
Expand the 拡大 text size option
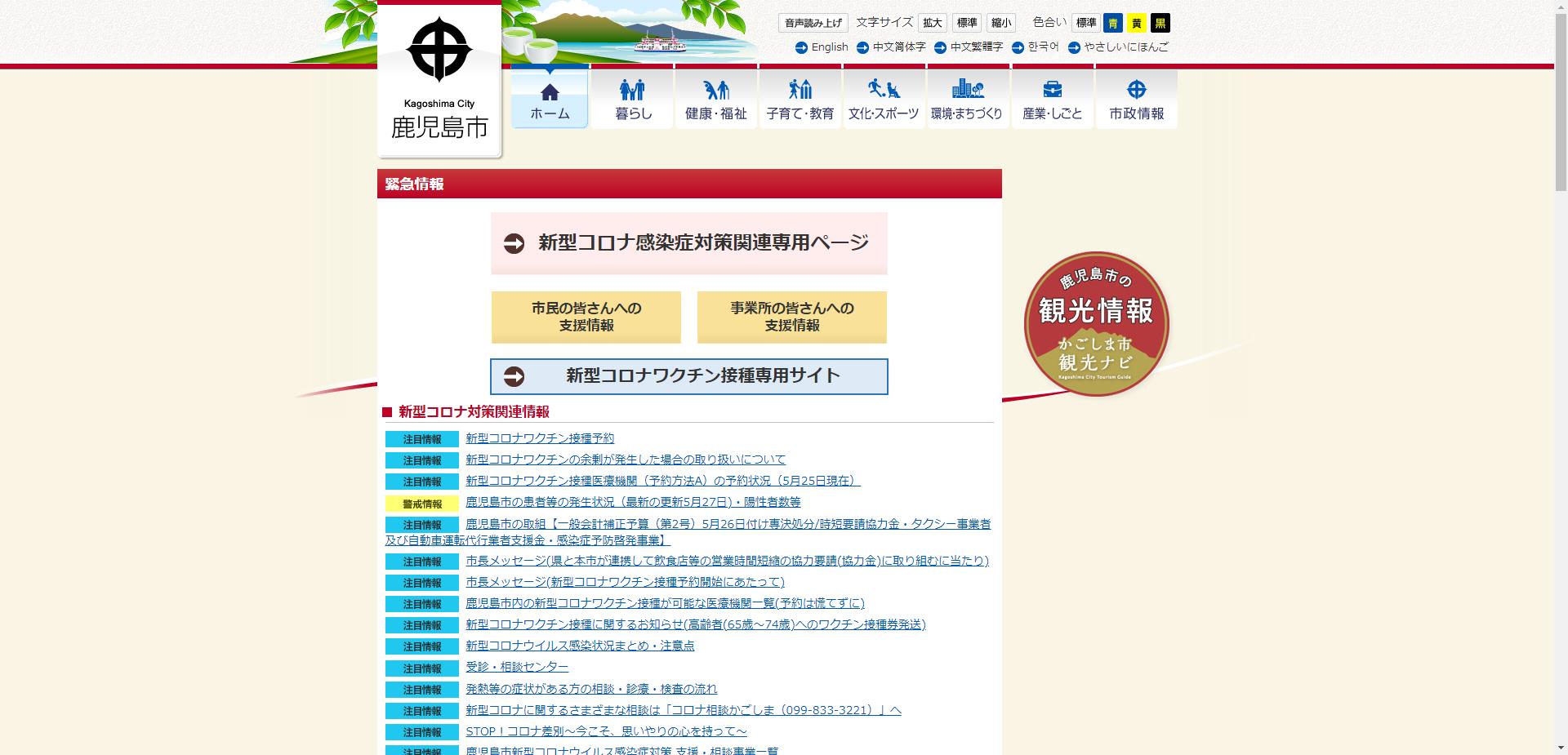pos(932,23)
